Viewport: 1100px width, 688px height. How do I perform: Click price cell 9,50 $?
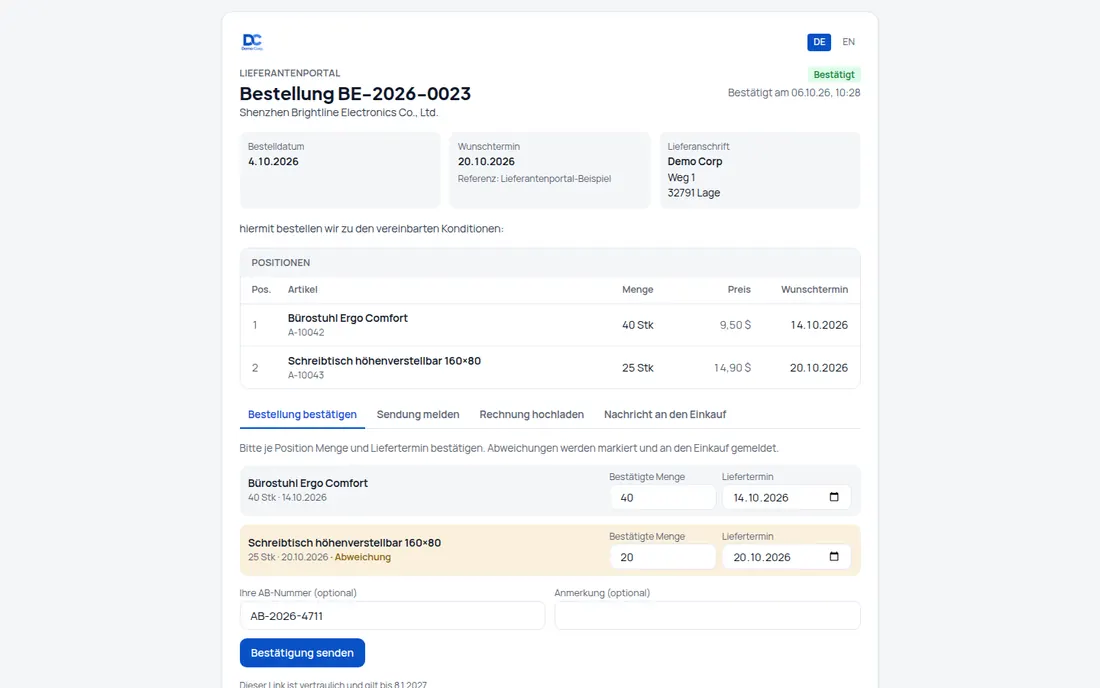[x=735, y=325]
